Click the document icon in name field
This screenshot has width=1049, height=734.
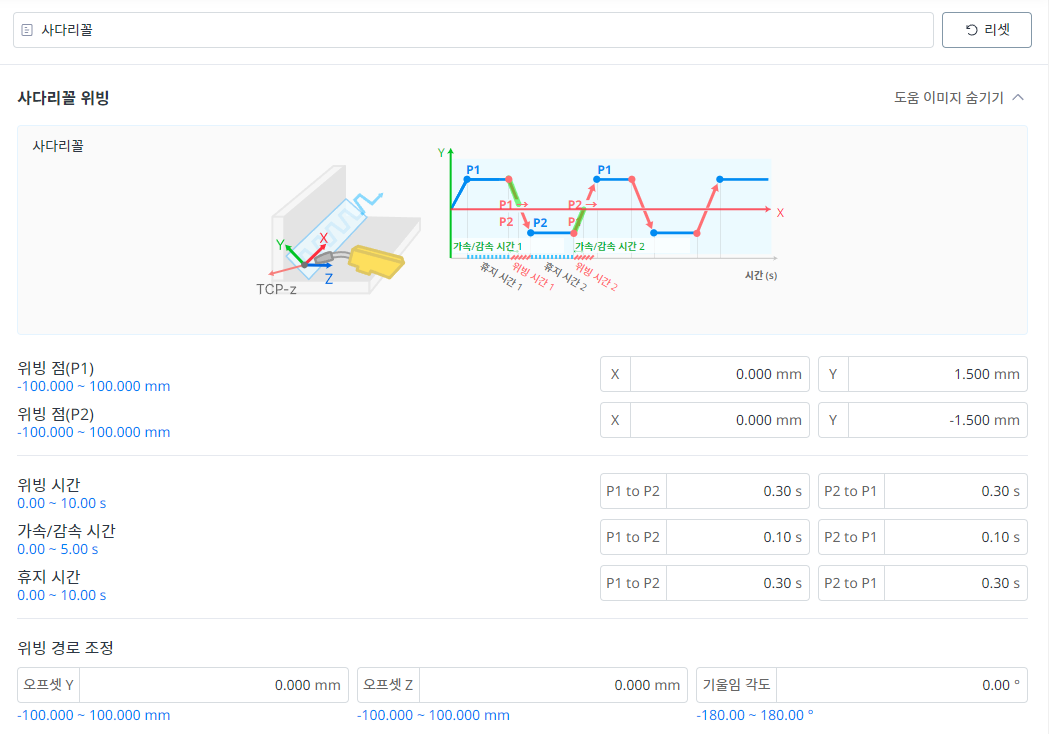[x=27, y=31]
